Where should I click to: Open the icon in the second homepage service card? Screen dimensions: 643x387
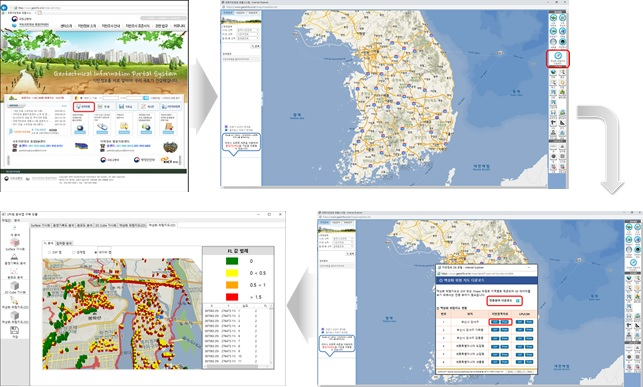102,128
